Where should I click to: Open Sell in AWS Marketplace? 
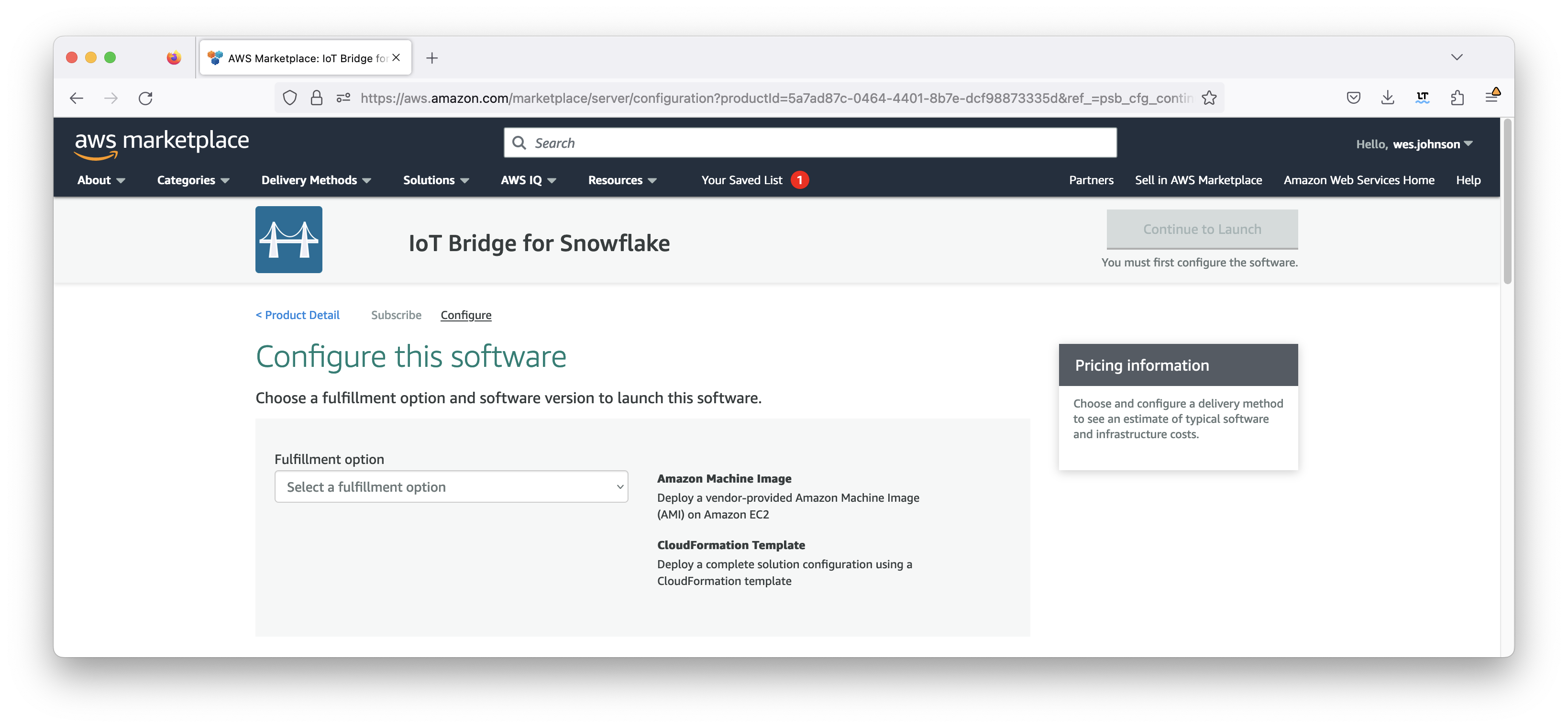pyautogui.click(x=1198, y=180)
